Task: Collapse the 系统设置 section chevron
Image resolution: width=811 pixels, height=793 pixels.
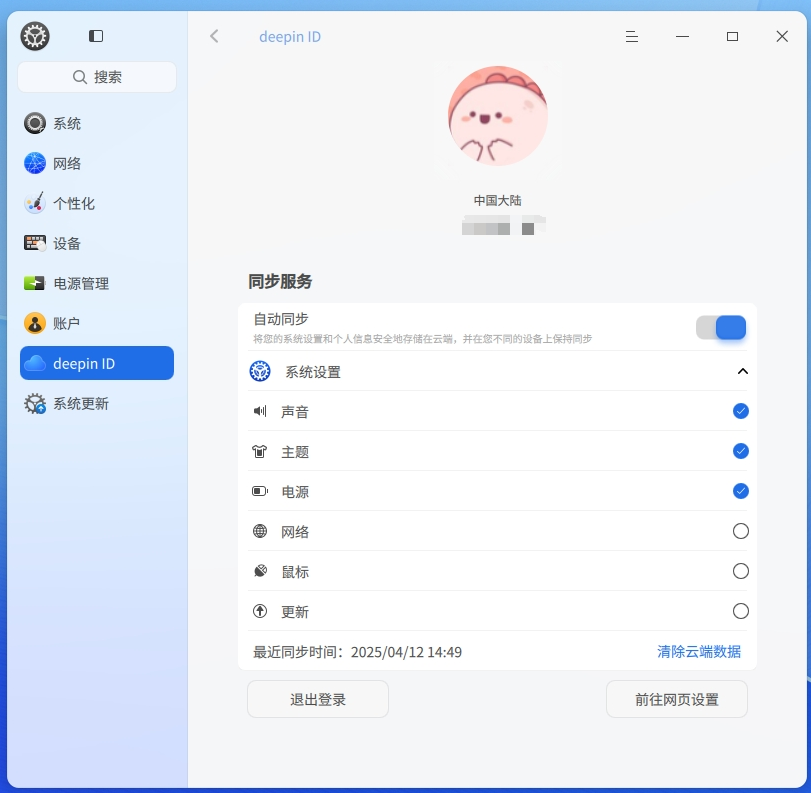Action: click(743, 371)
